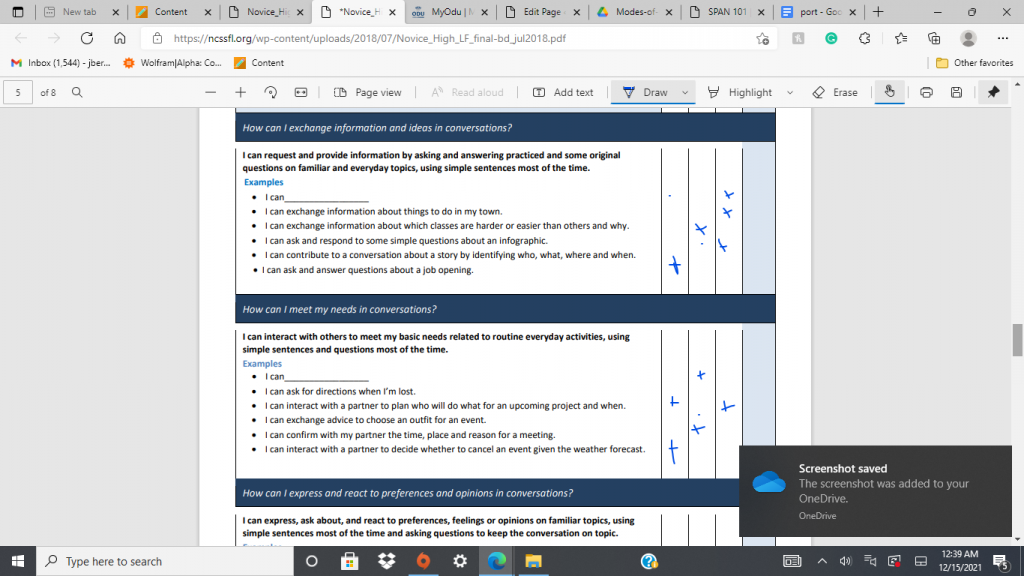1024x576 pixels.
Task: Unpin the PDF toolbar
Action: coord(993,93)
